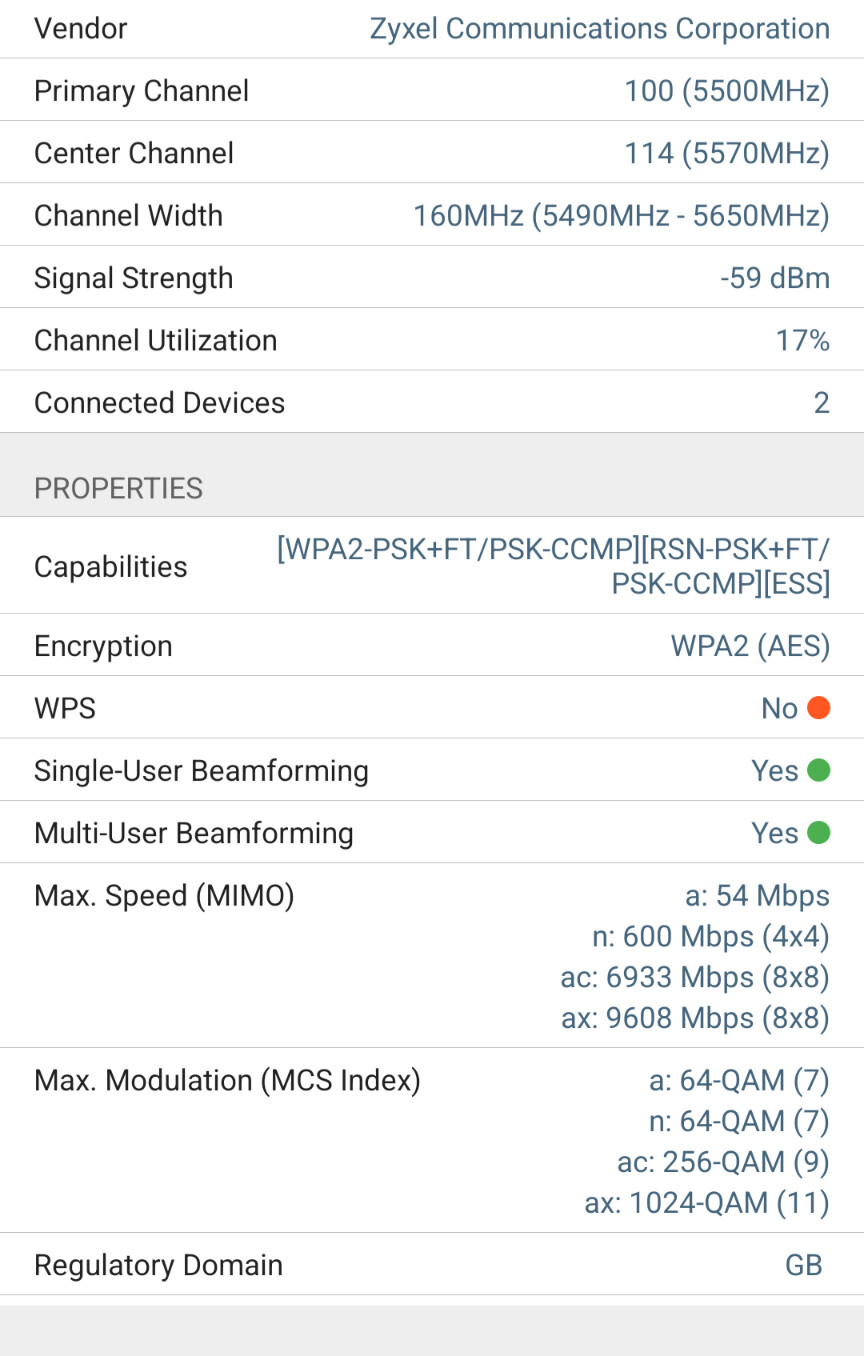
Task: Tap the -59 dBm signal strength value
Action: (x=775, y=278)
